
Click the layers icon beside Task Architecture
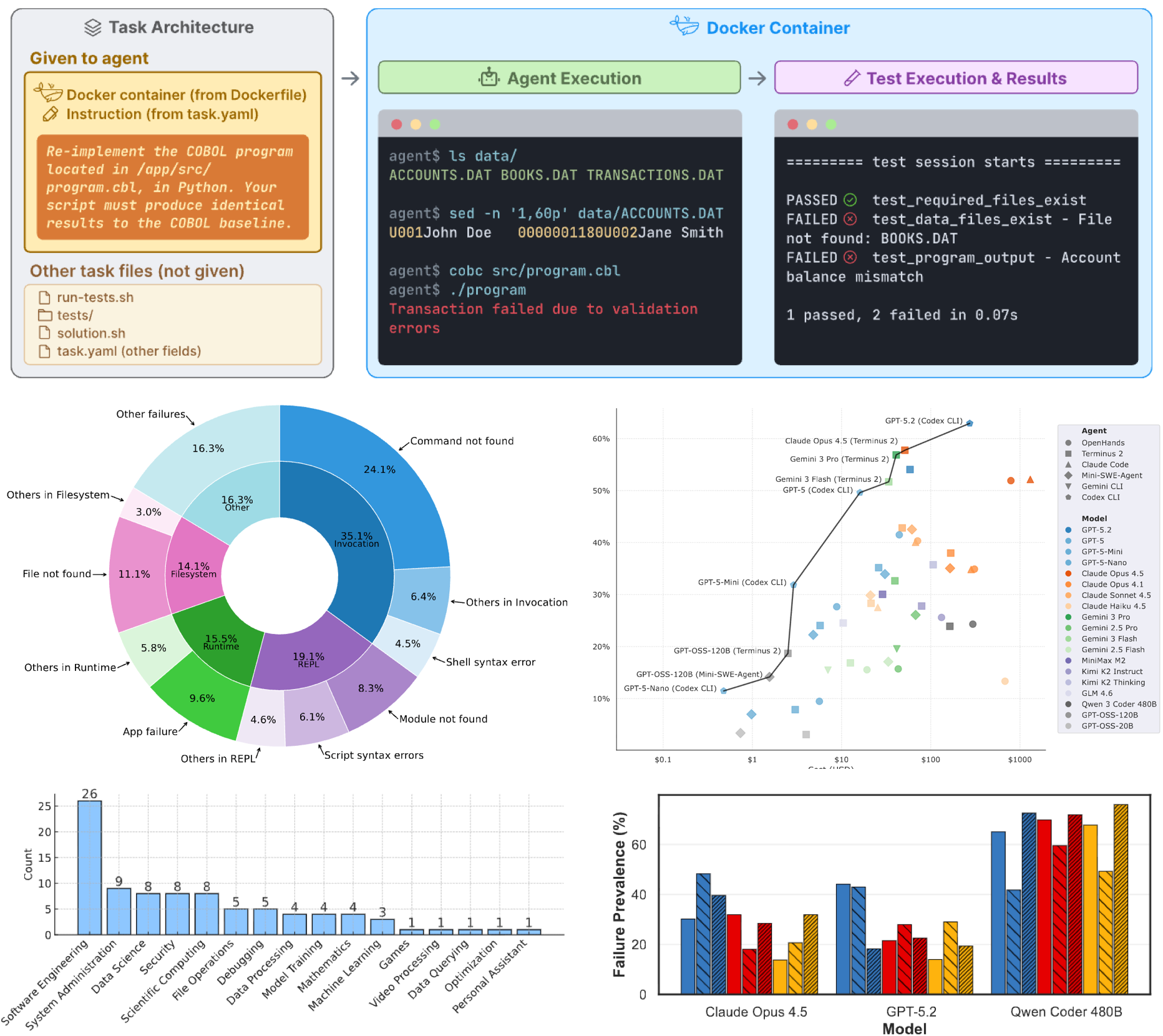[92, 27]
